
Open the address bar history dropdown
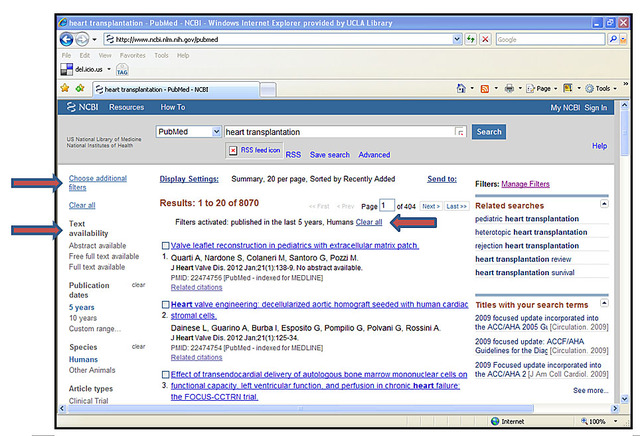[457, 39]
